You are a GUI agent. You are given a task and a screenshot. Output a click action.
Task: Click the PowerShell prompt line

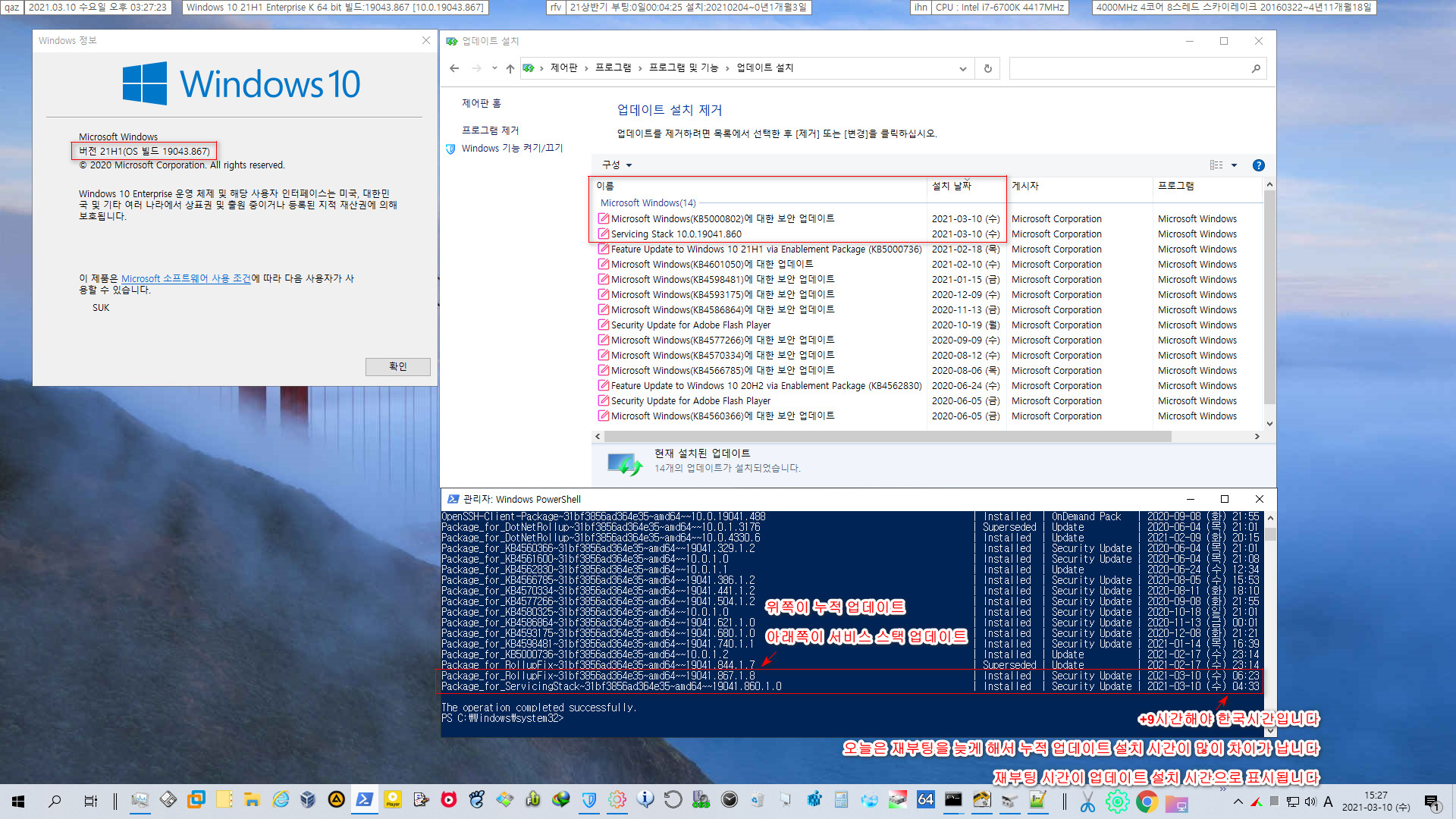point(503,718)
